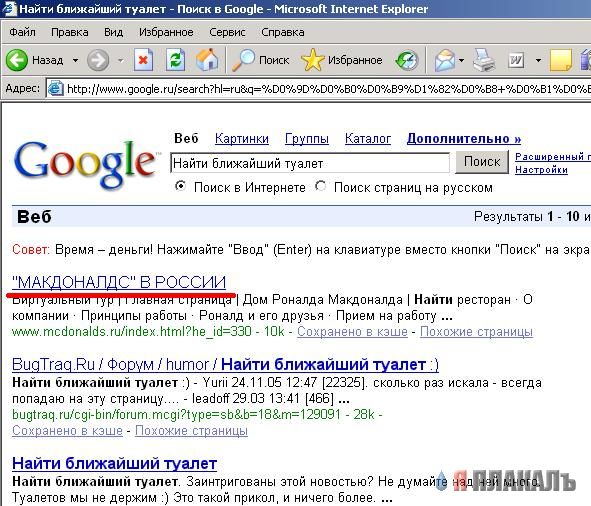
Task: Click the Google search input field
Action: pyautogui.click(x=310, y=163)
